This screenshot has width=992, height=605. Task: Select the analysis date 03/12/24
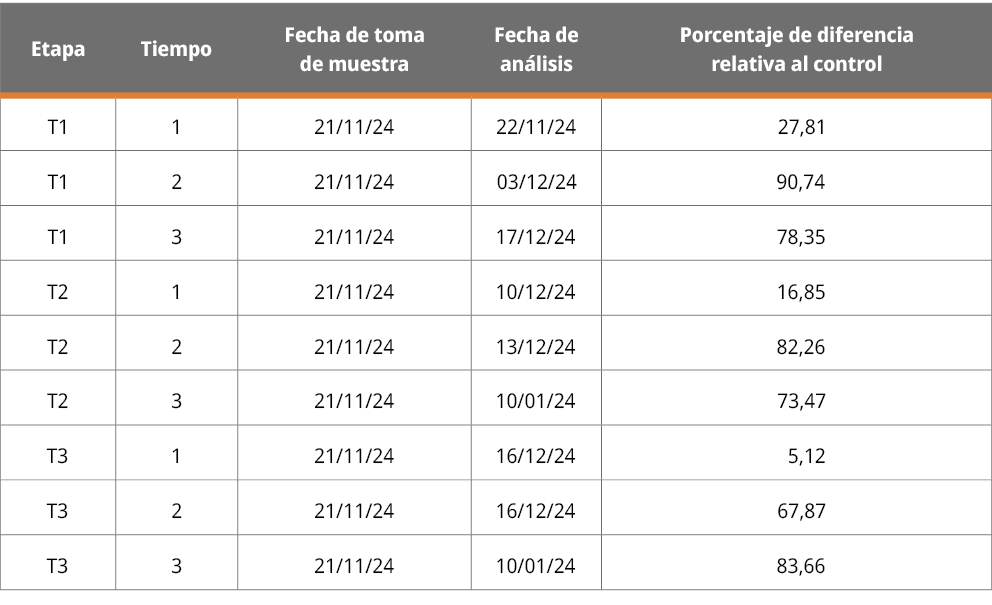tap(536, 182)
